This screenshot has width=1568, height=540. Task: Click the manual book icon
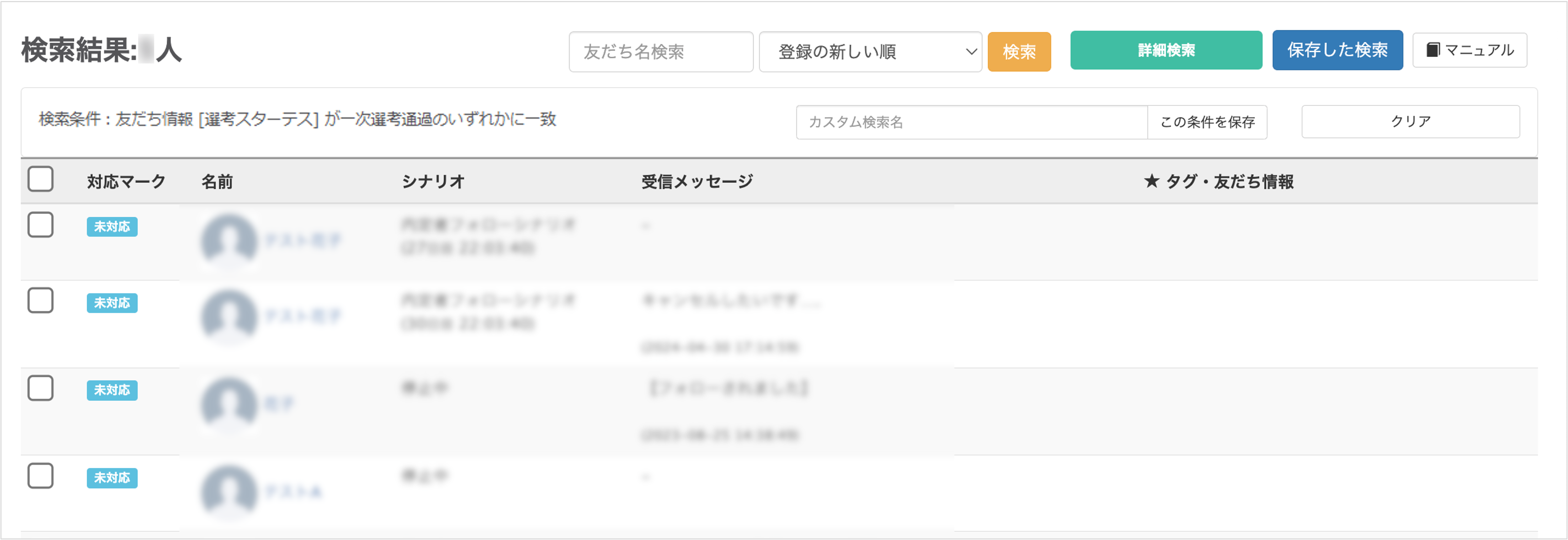1433,50
